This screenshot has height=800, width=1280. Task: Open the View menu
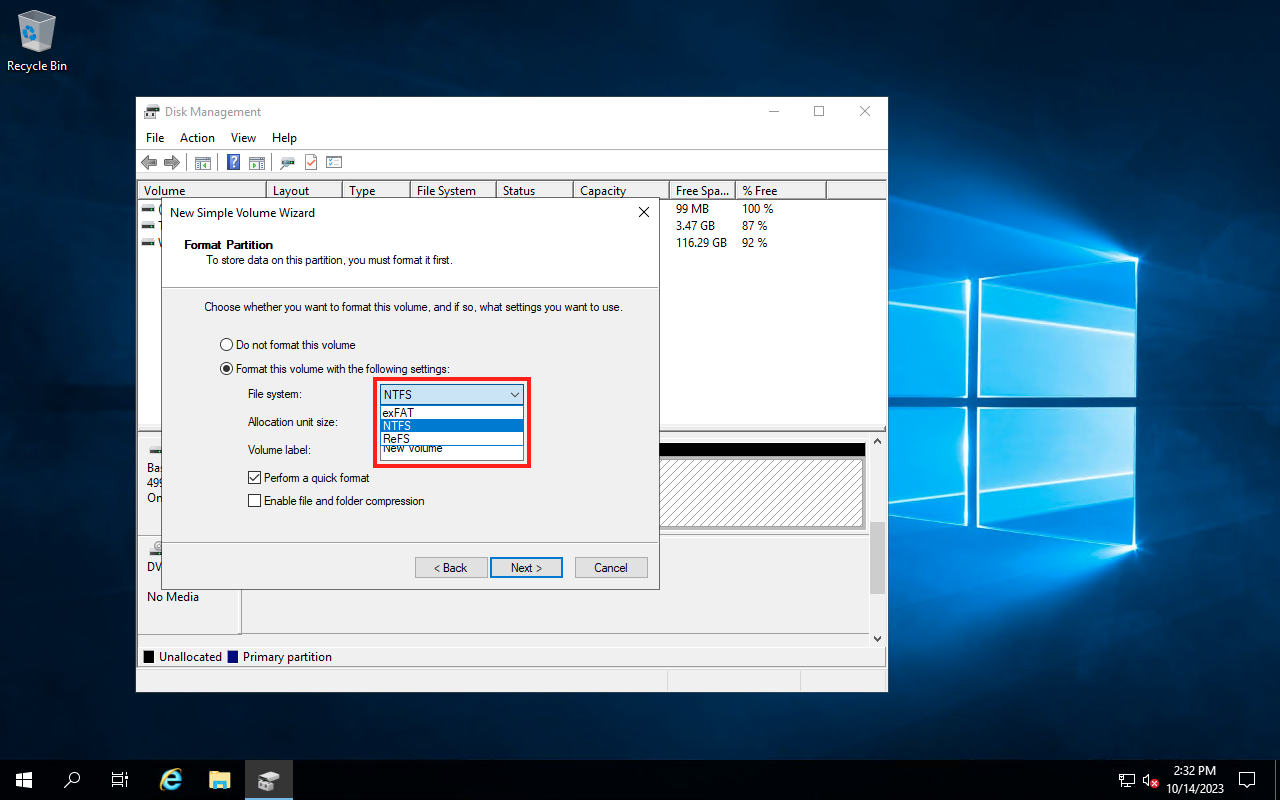point(243,138)
